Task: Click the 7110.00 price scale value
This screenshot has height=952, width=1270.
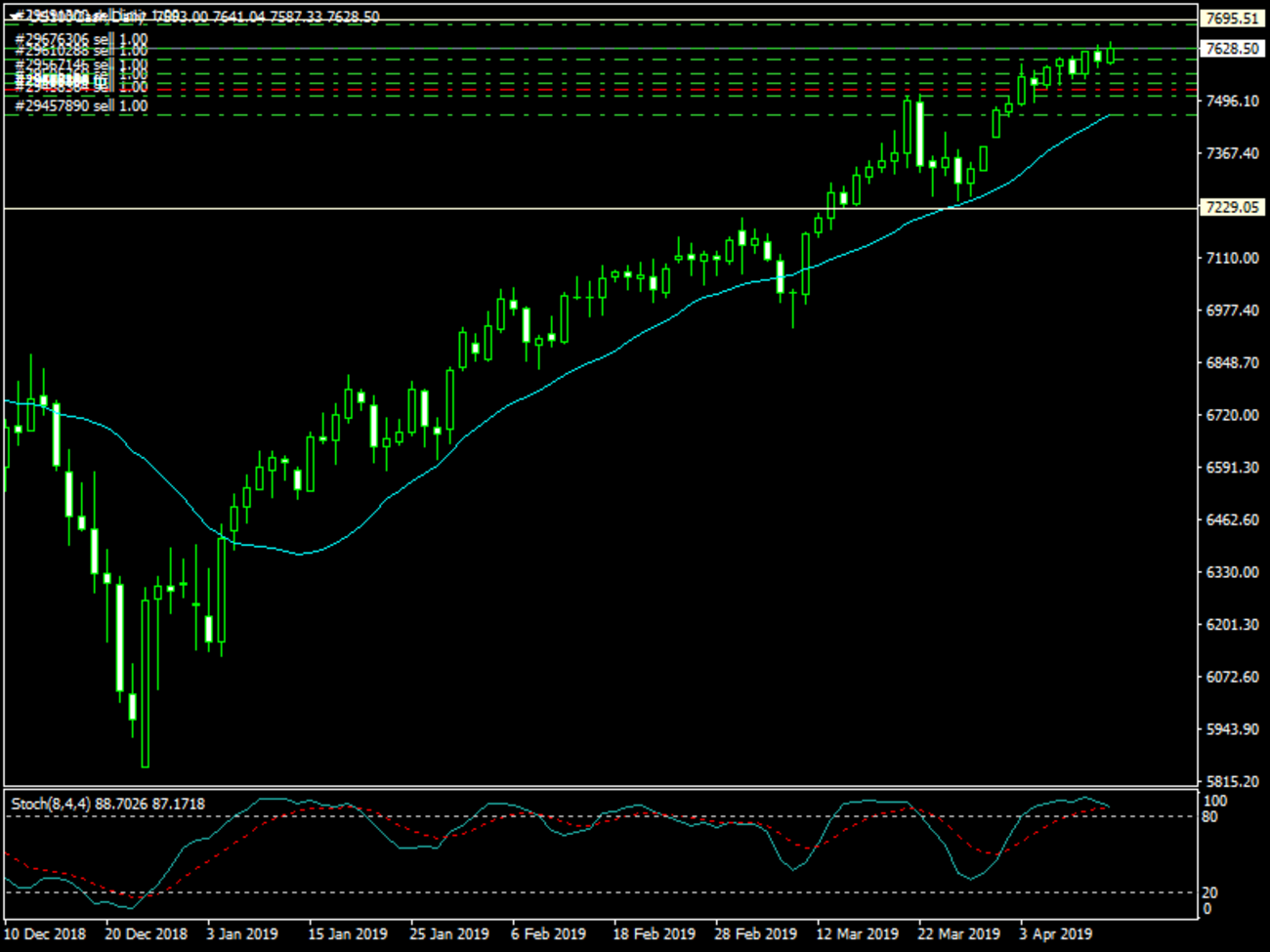Action: (x=1233, y=258)
